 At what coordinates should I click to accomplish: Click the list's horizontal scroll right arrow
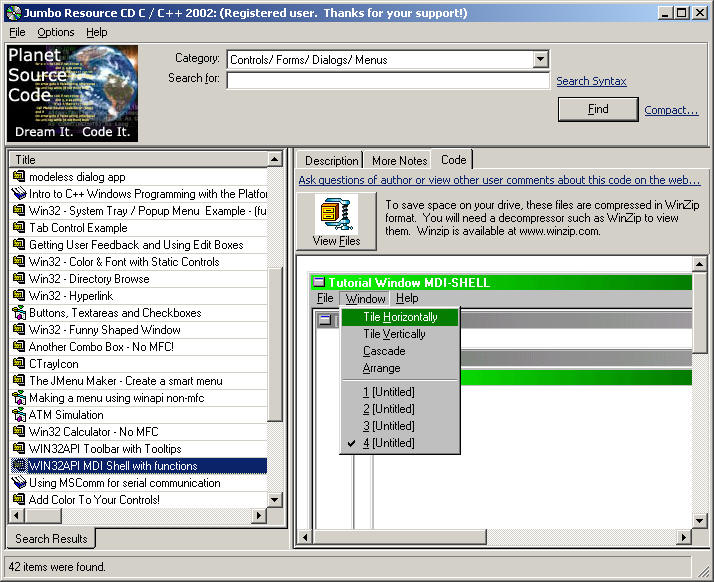pos(259,516)
